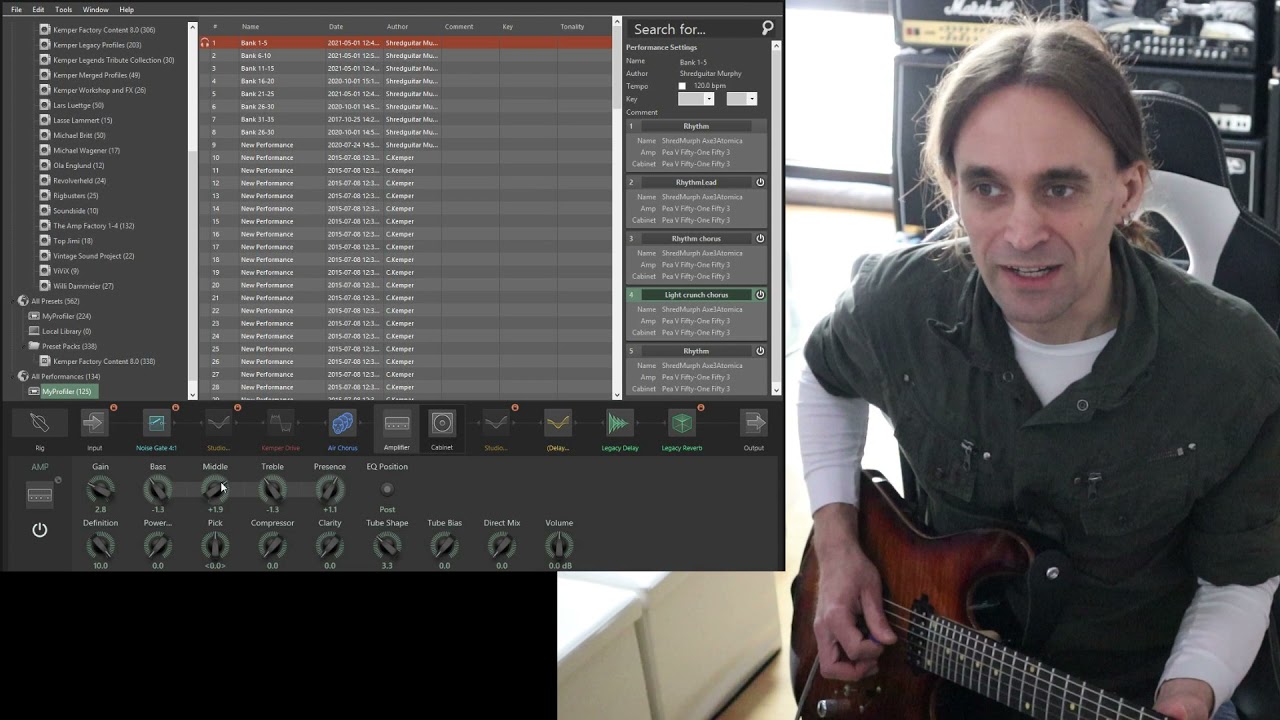Click the icon beside Soundside (10)
The width and height of the screenshot is (1280, 720).
[45, 211]
